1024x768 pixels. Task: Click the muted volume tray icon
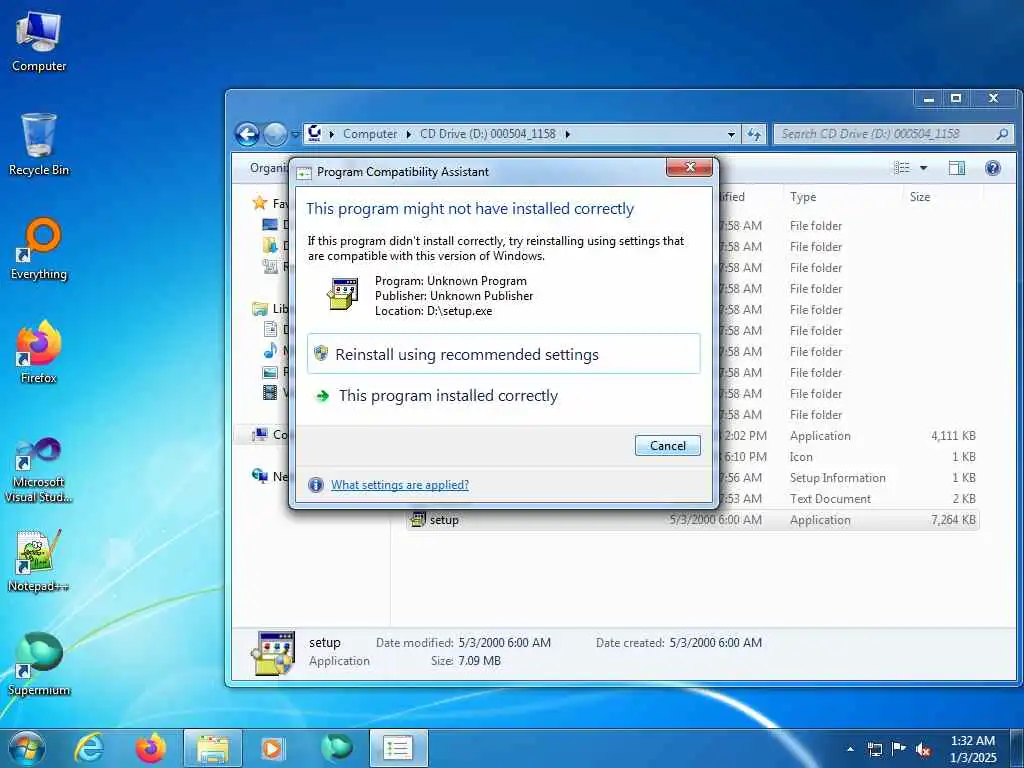[x=923, y=749]
